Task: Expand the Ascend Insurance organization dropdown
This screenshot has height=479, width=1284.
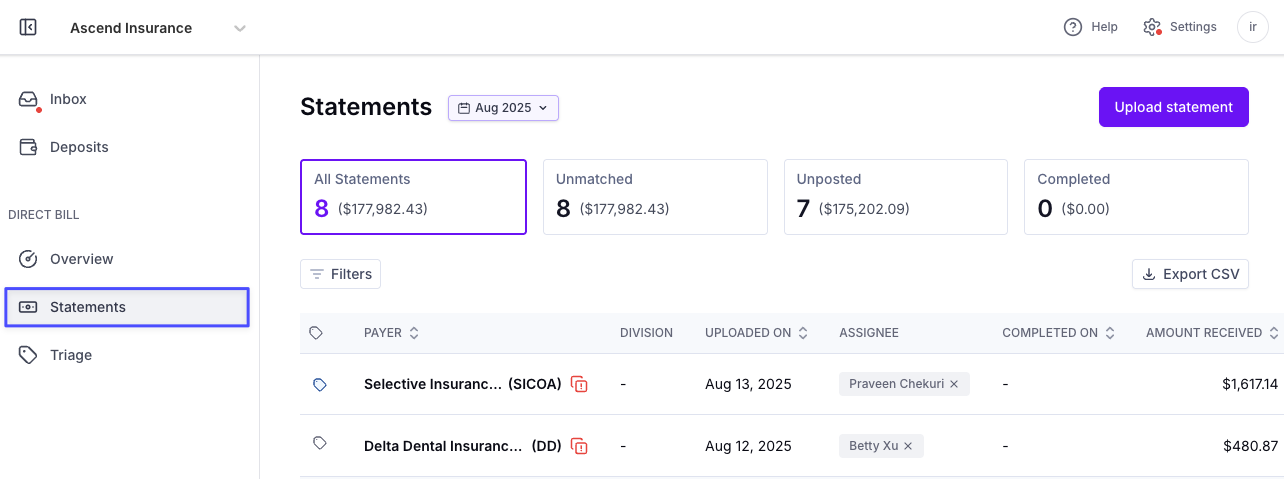Action: tap(240, 28)
